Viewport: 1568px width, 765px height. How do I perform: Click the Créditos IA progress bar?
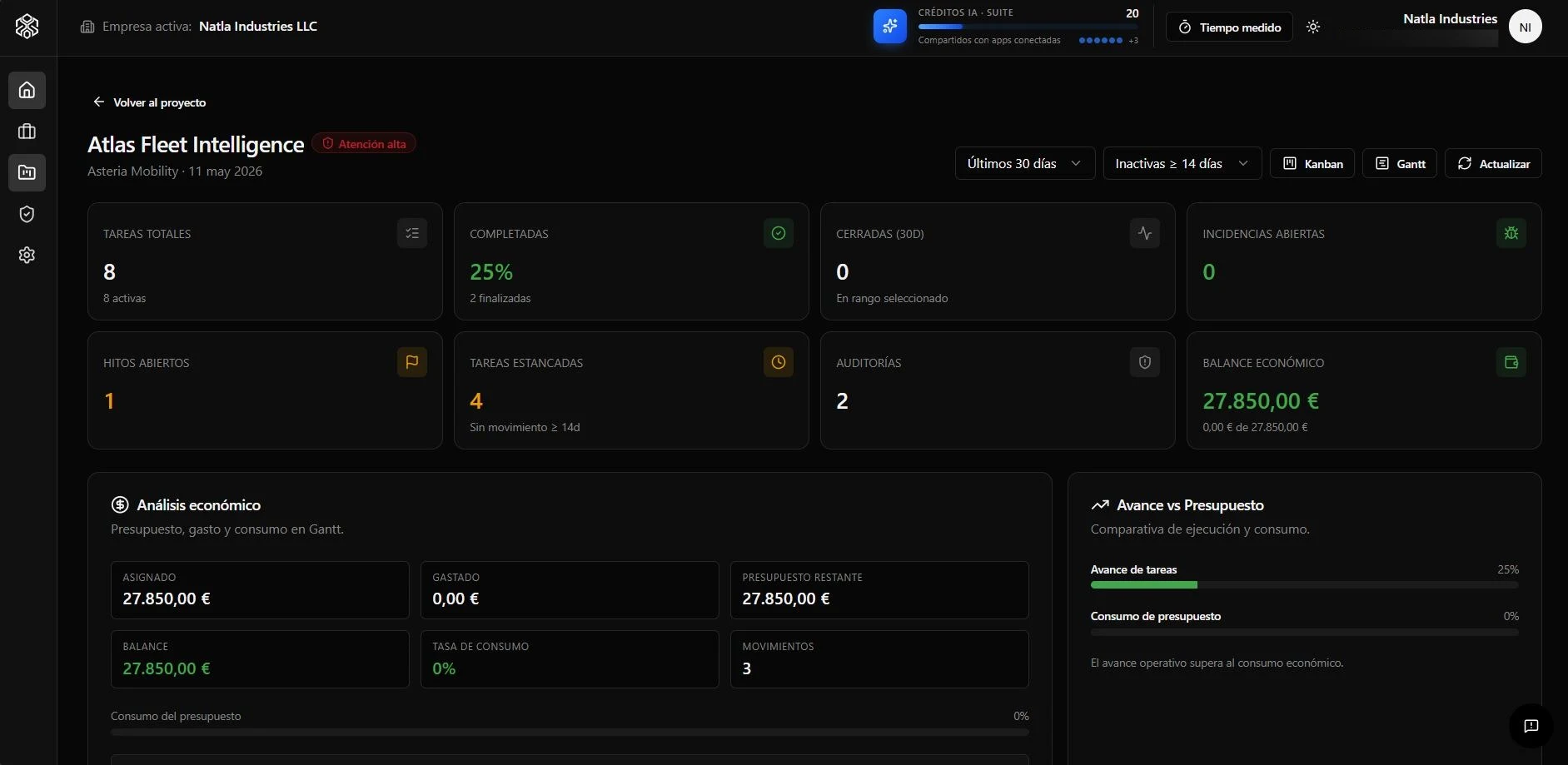click(1028, 27)
